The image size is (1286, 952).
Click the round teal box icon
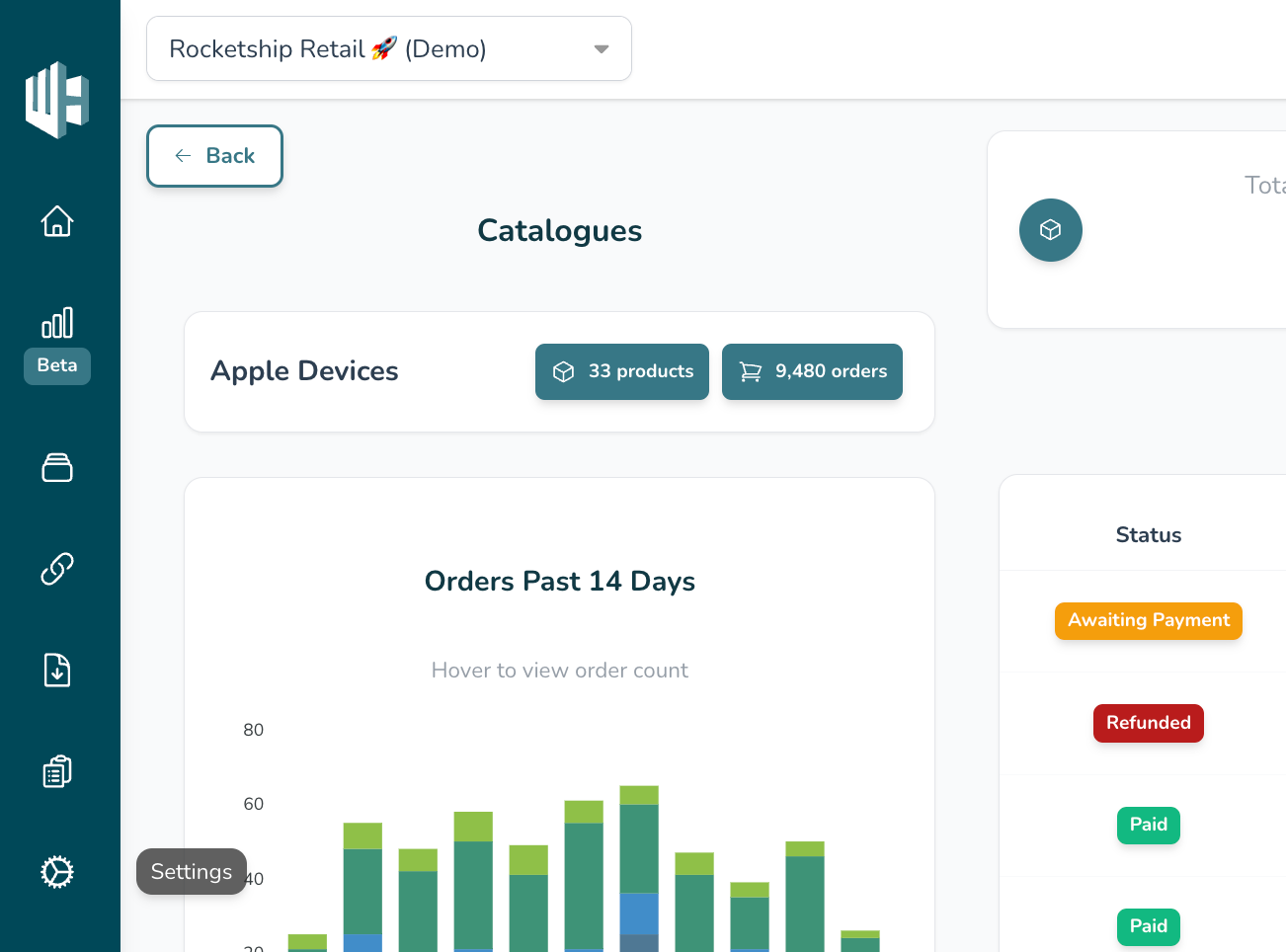click(x=1051, y=230)
